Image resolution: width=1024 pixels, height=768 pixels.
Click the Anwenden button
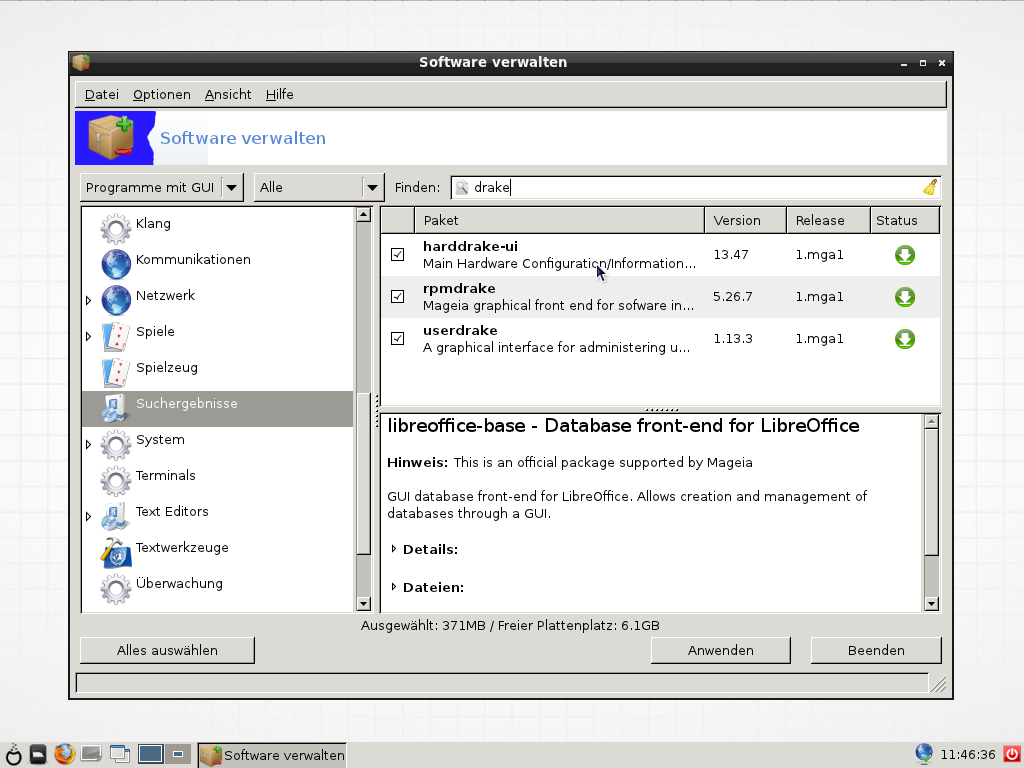coord(720,650)
